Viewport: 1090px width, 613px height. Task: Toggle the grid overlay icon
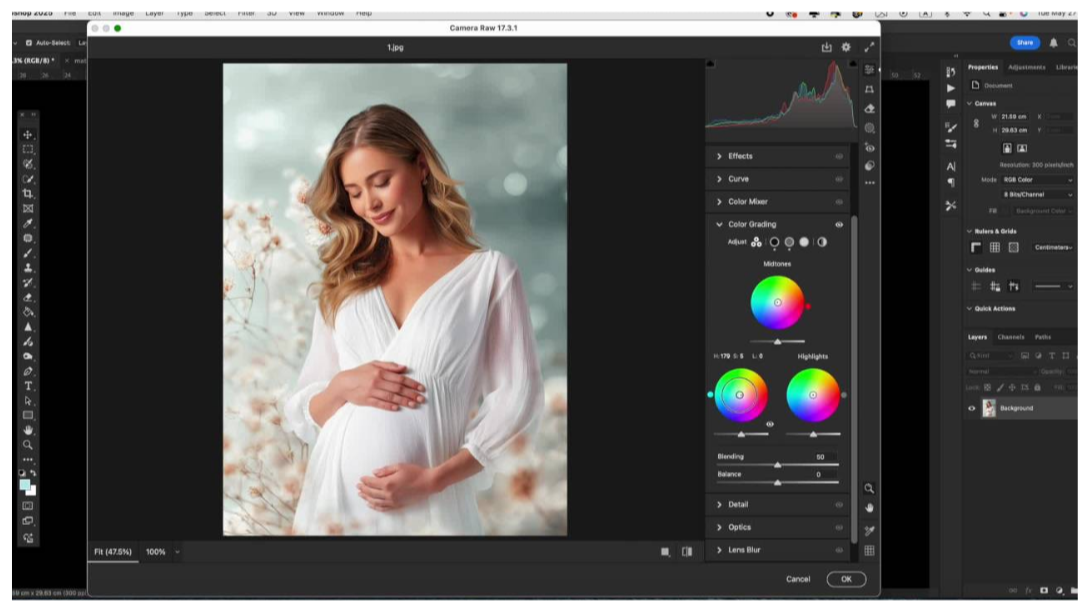pyautogui.click(x=869, y=550)
